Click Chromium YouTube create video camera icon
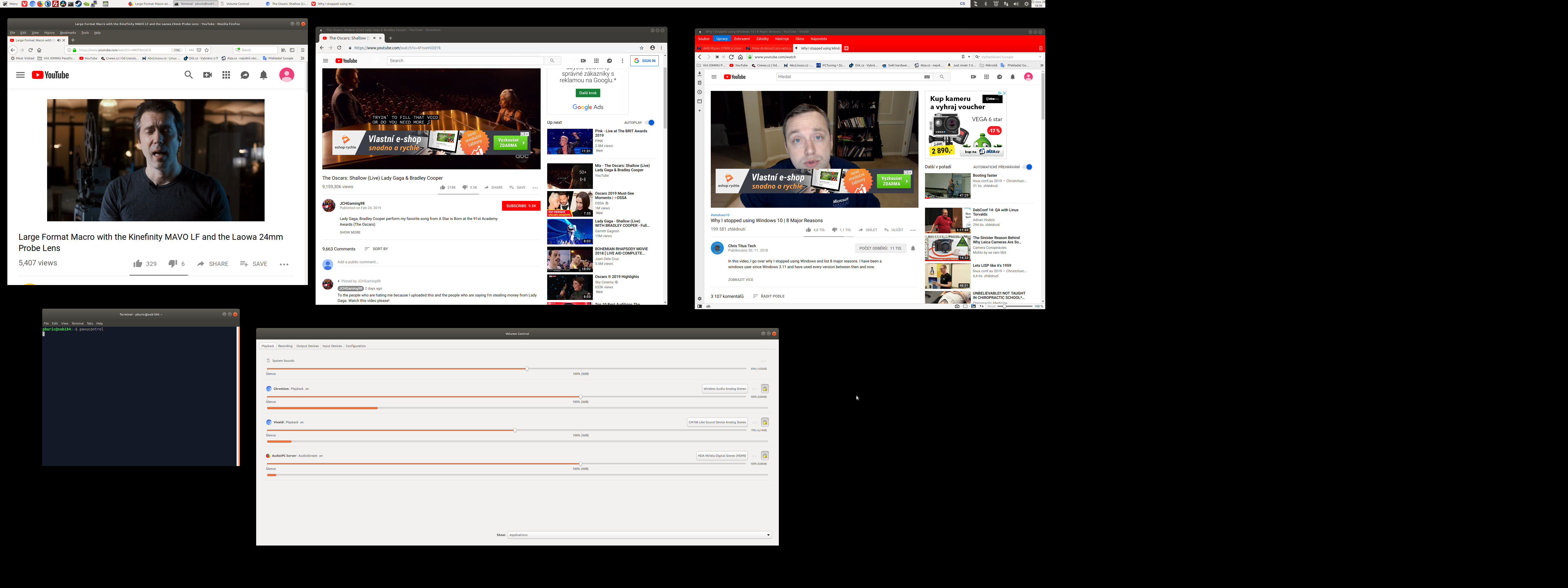Image resolution: width=1568 pixels, height=588 pixels. [x=583, y=61]
